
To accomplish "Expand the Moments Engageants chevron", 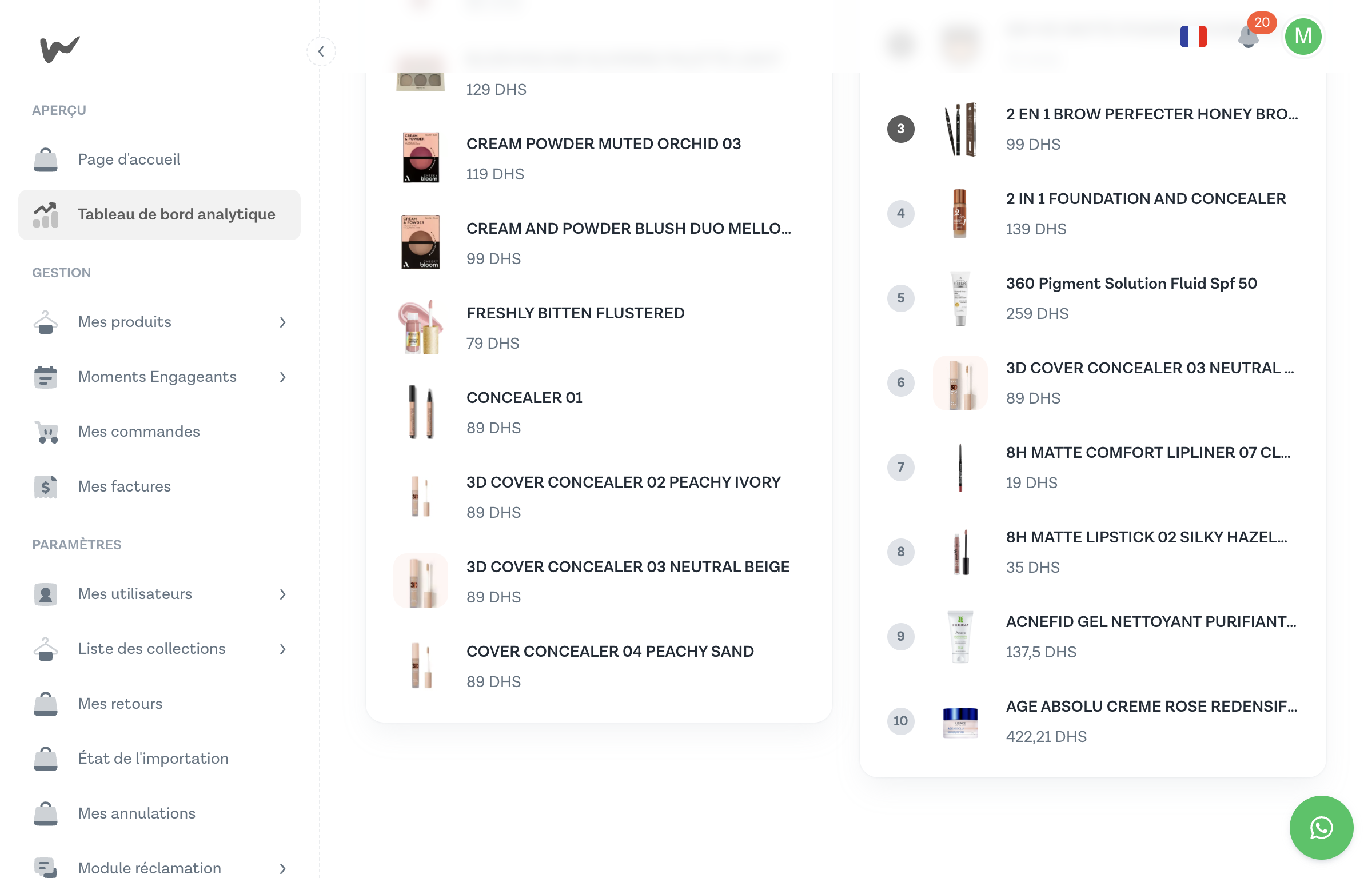I will (282, 377).
